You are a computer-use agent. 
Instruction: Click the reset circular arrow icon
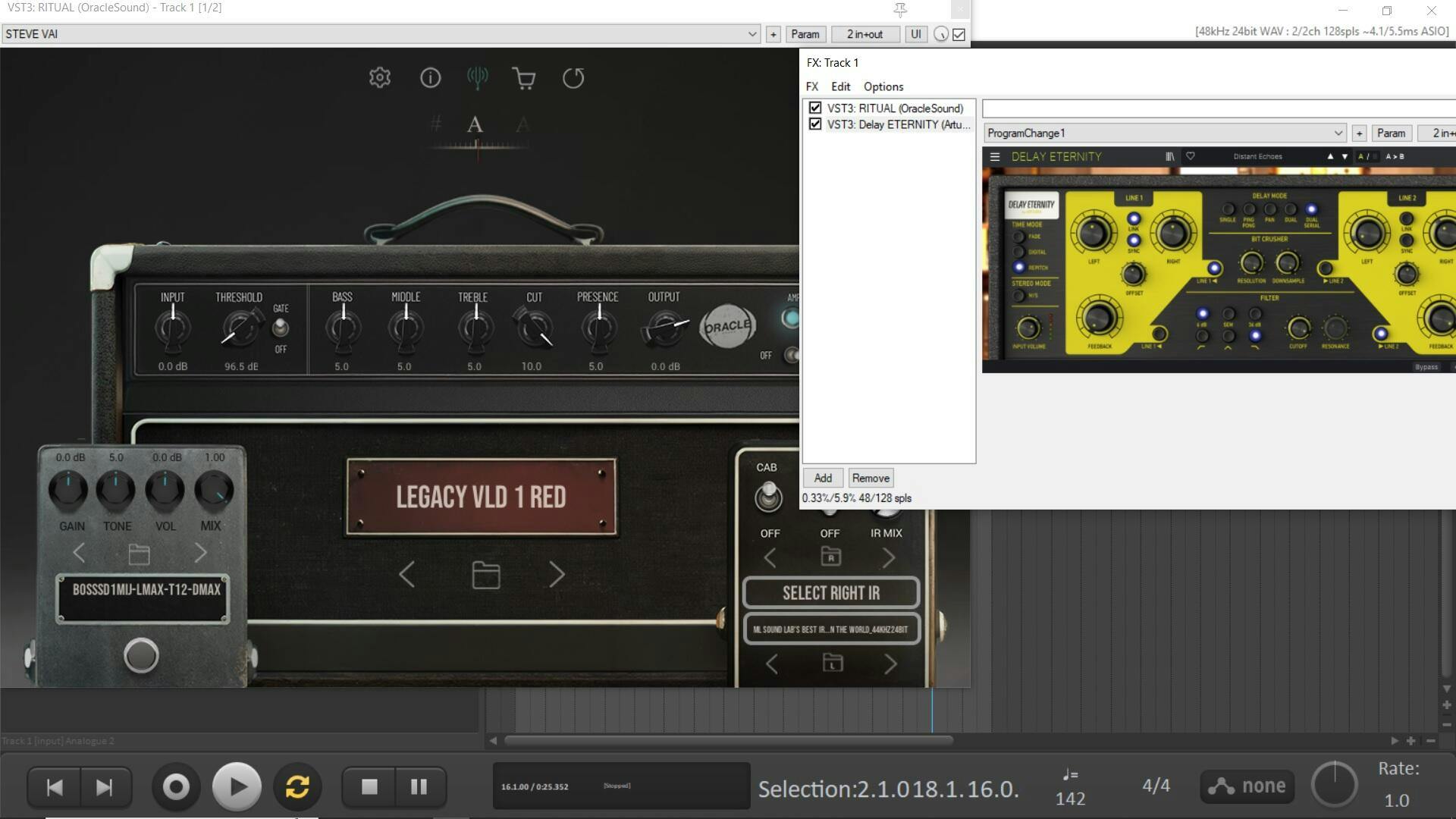point(573,77)
